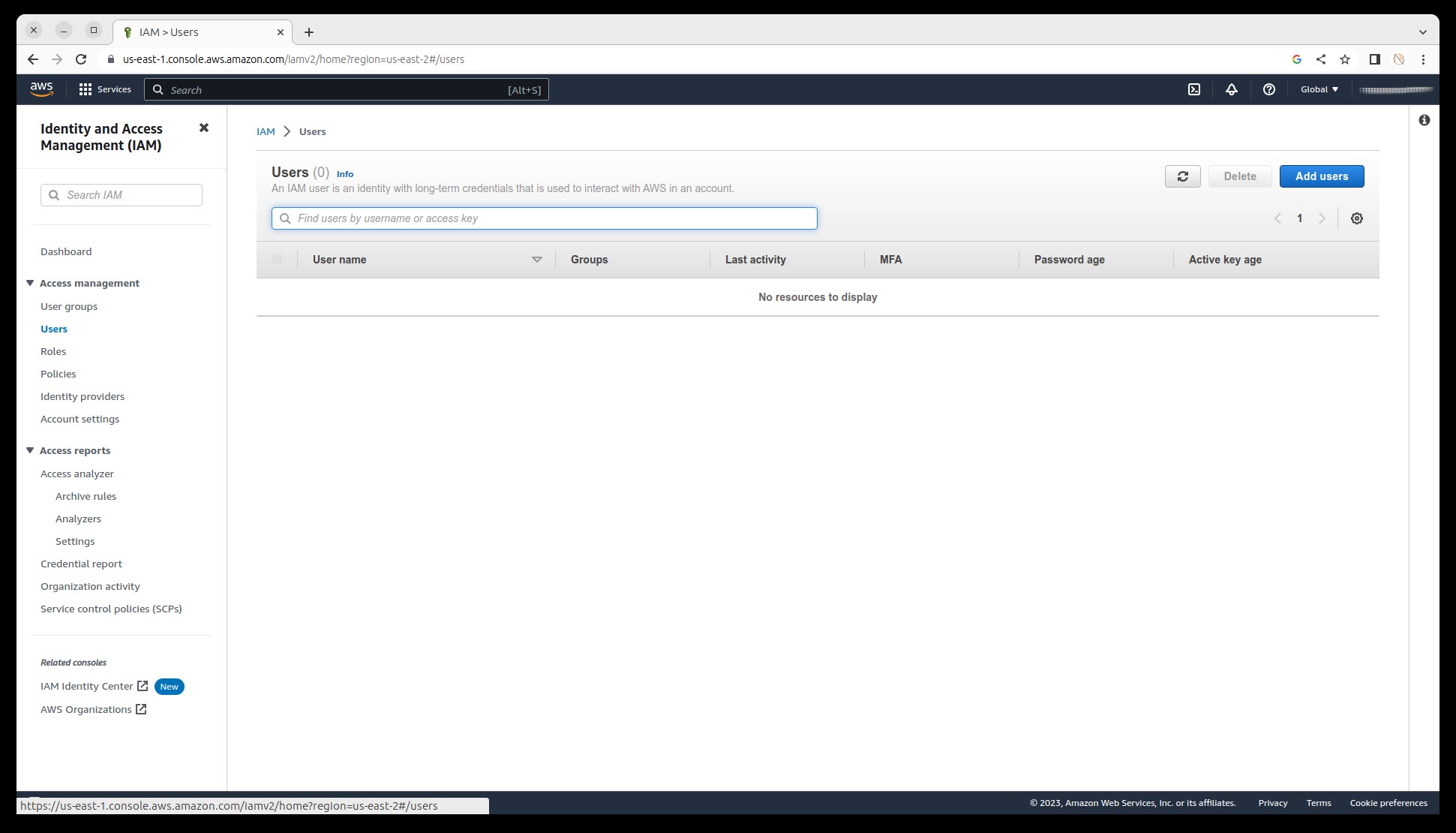The height and width of the screenshot is (833, 1456).
Task: Select all users checkbox in header
Action: tap(277, 259)
